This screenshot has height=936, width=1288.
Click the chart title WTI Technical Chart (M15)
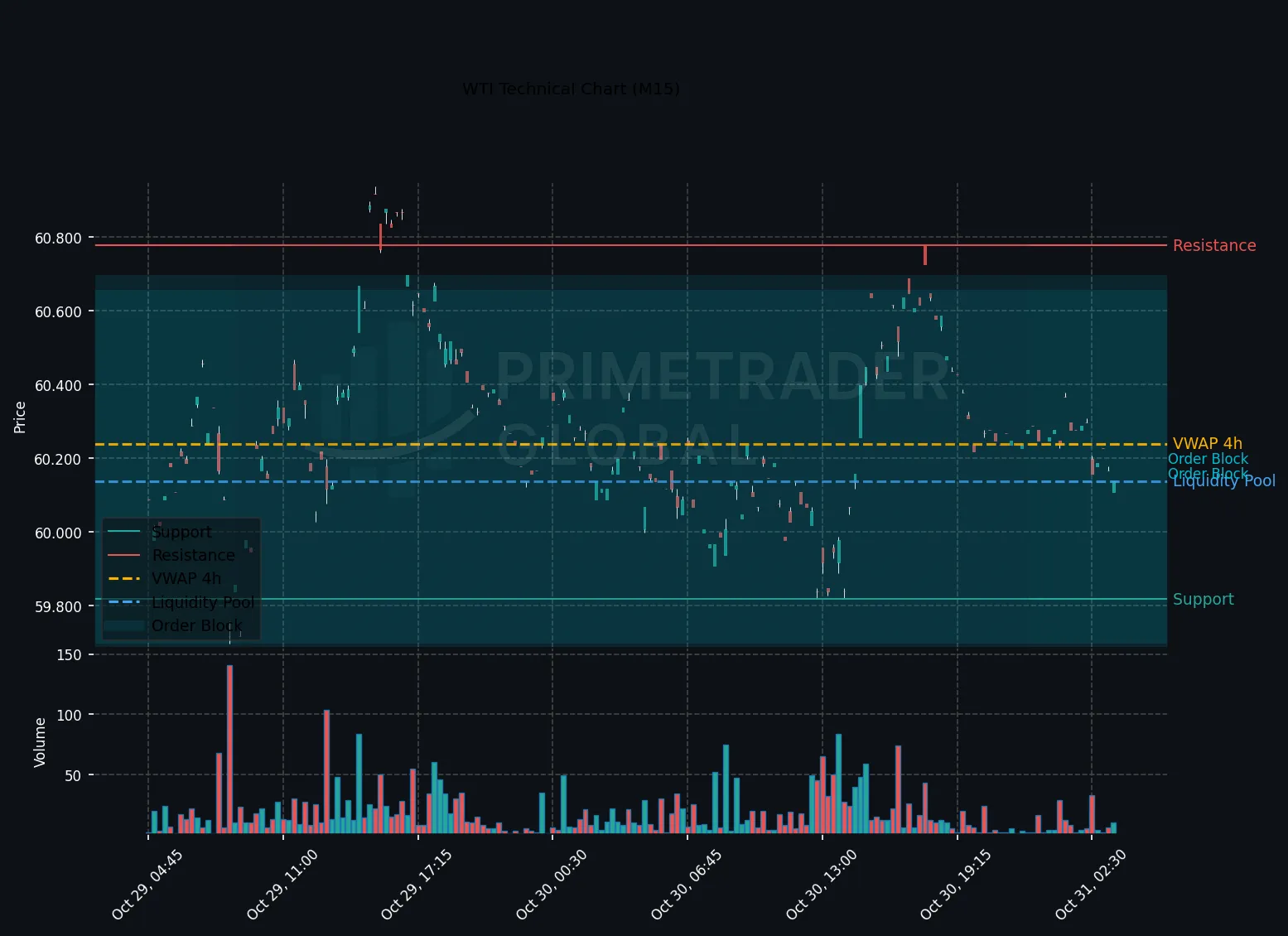[x=571, y=89]
